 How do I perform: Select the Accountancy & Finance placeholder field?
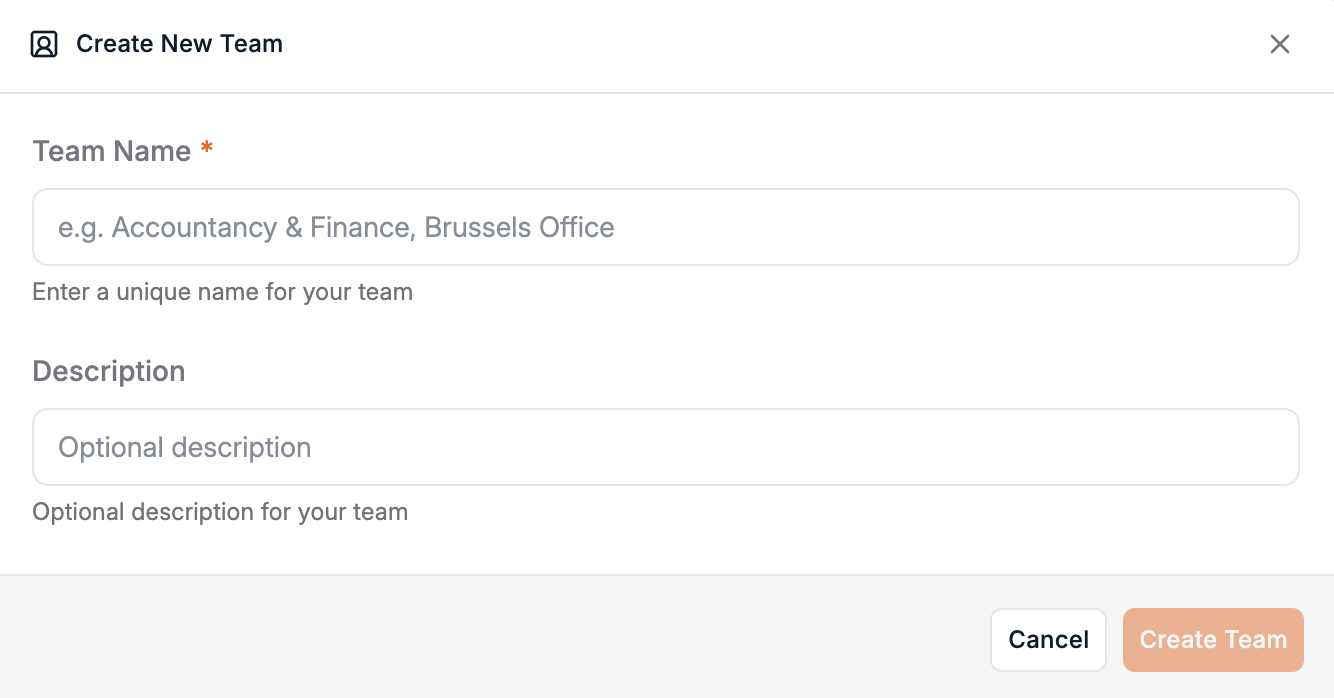pyautogui.click(x=665, y=227)
